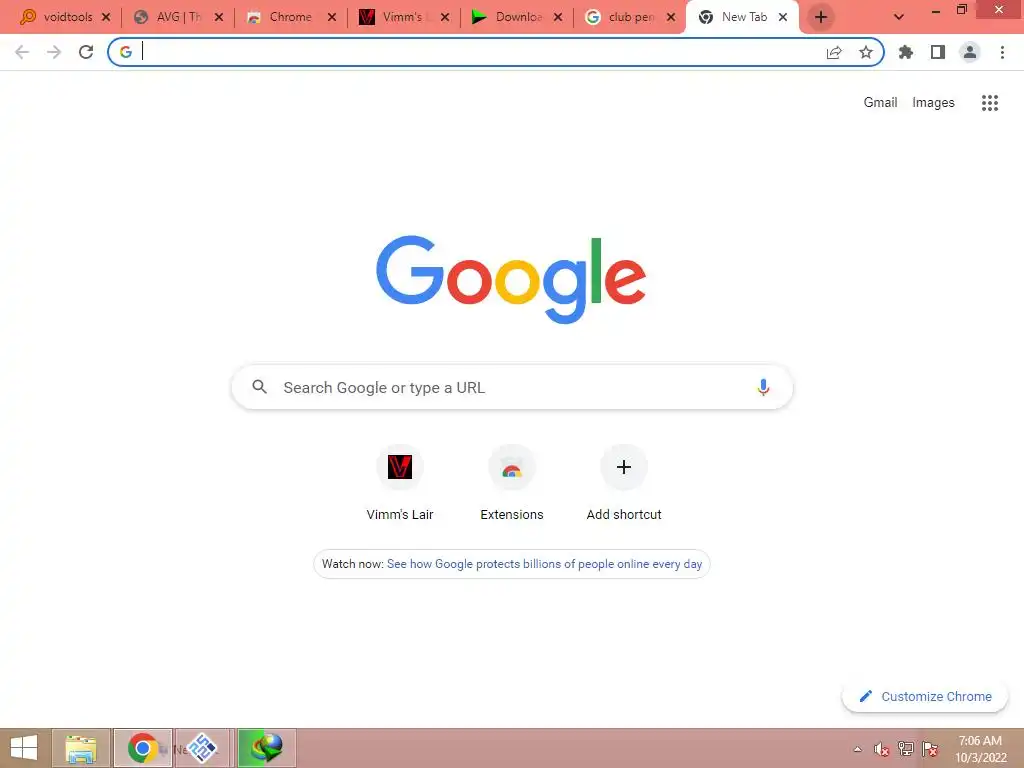Open the network tray icon

click(x=906, y=749)
